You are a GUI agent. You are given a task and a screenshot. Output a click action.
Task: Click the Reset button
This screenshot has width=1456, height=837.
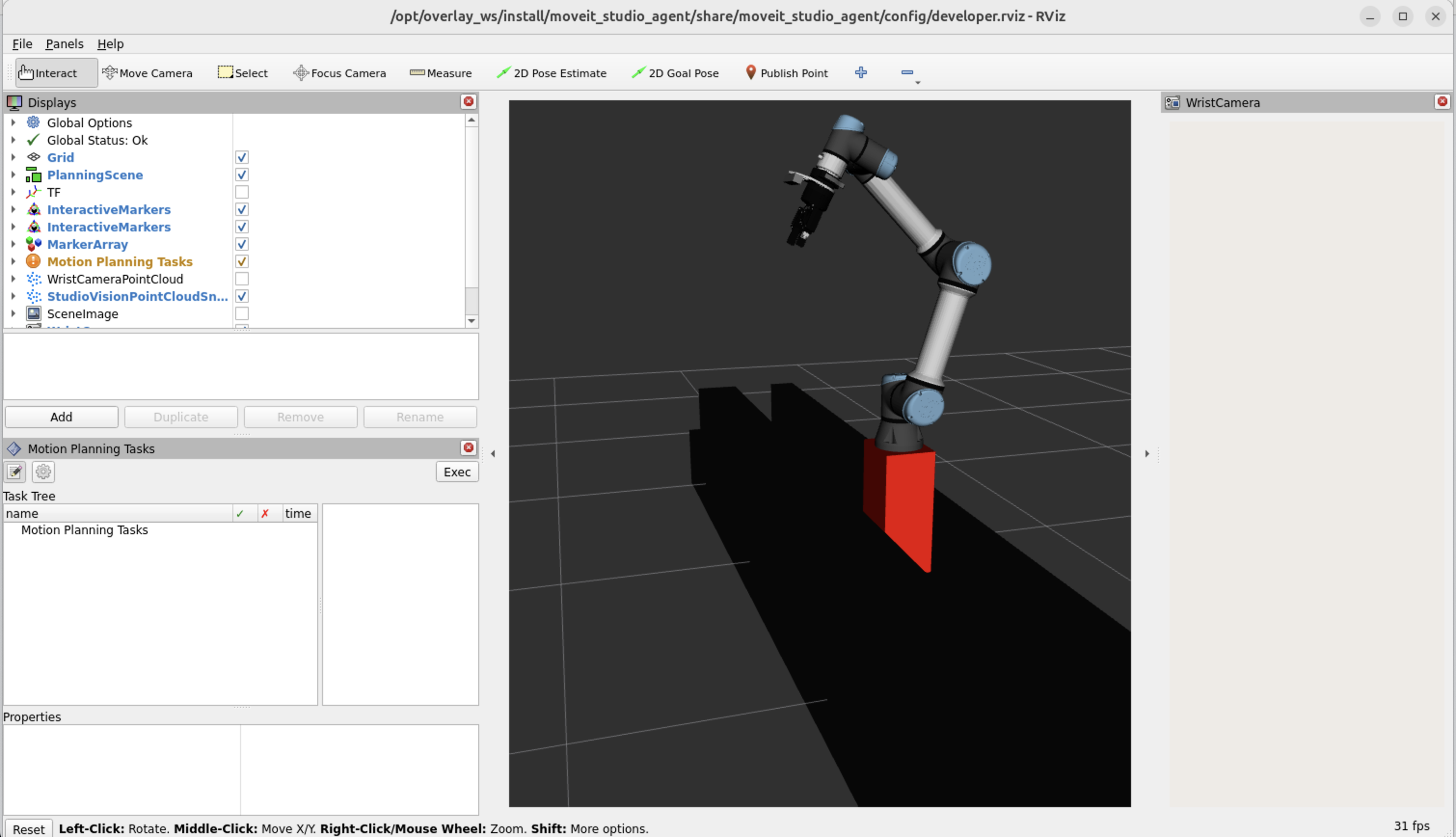(x=28, y=829)
